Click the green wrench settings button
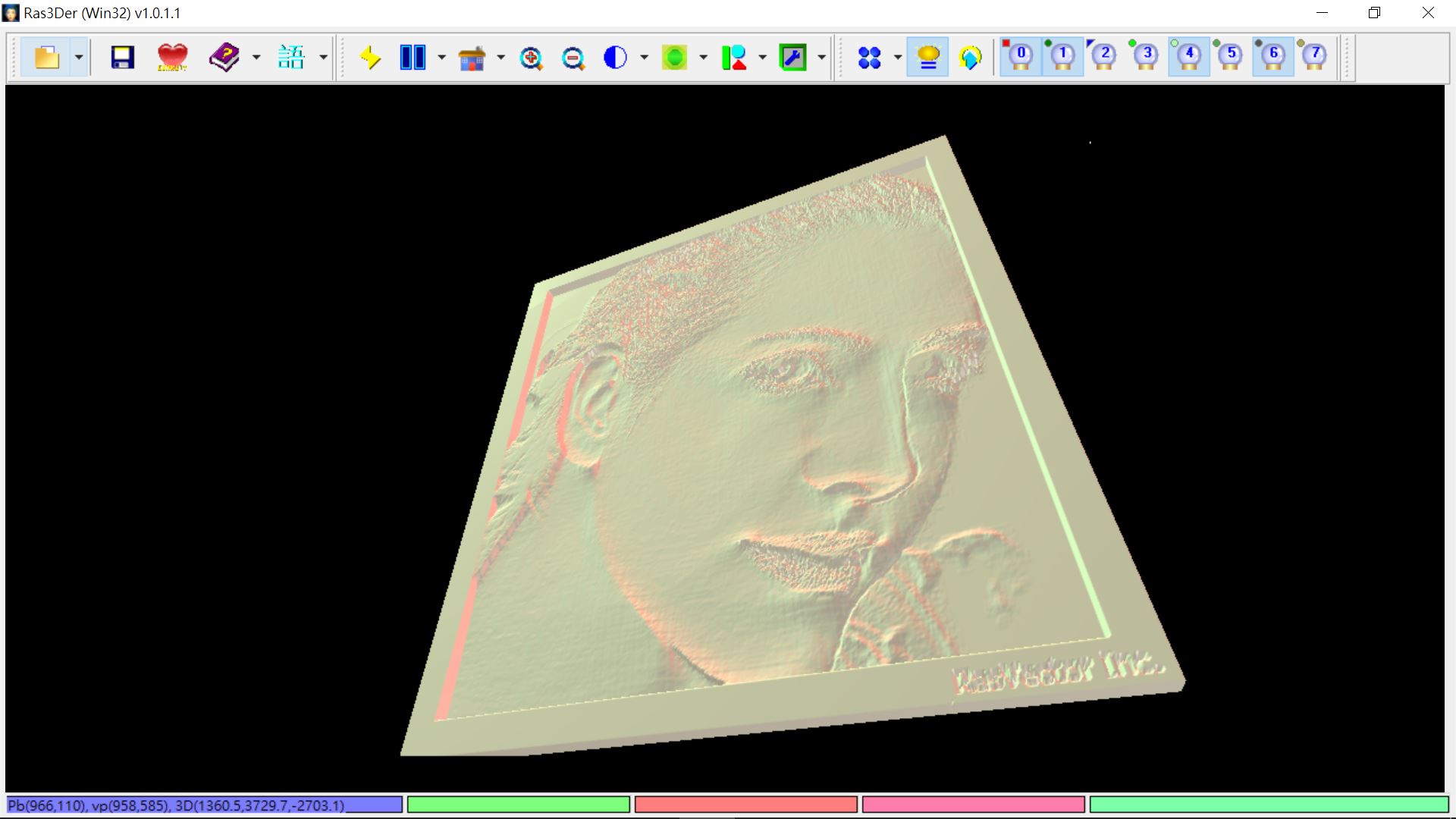1456x819 pixels. (x=793, y=58)
